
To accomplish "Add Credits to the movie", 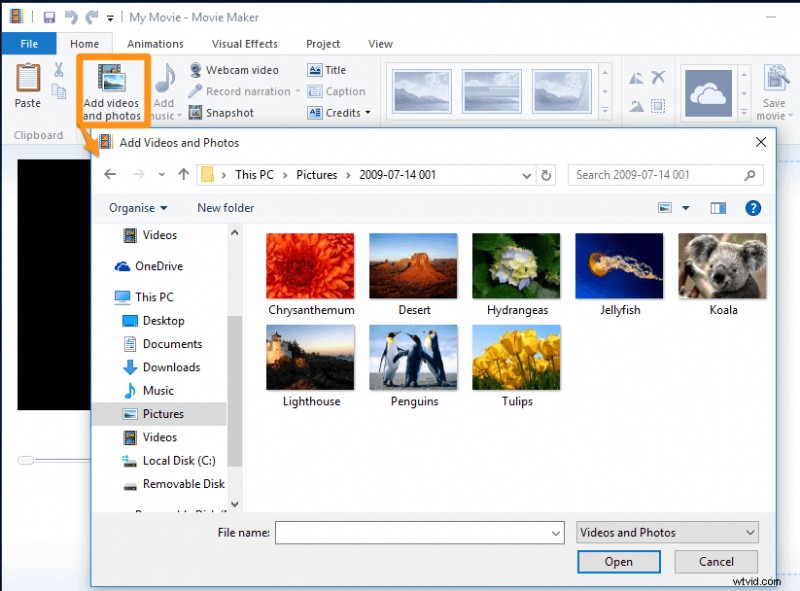I will (x=336, y=113).
